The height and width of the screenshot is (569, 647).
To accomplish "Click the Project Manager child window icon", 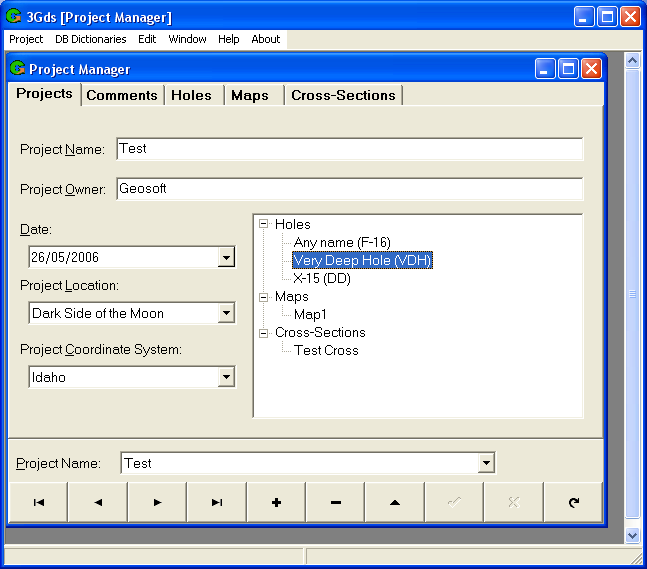I will tap(17, 68).
